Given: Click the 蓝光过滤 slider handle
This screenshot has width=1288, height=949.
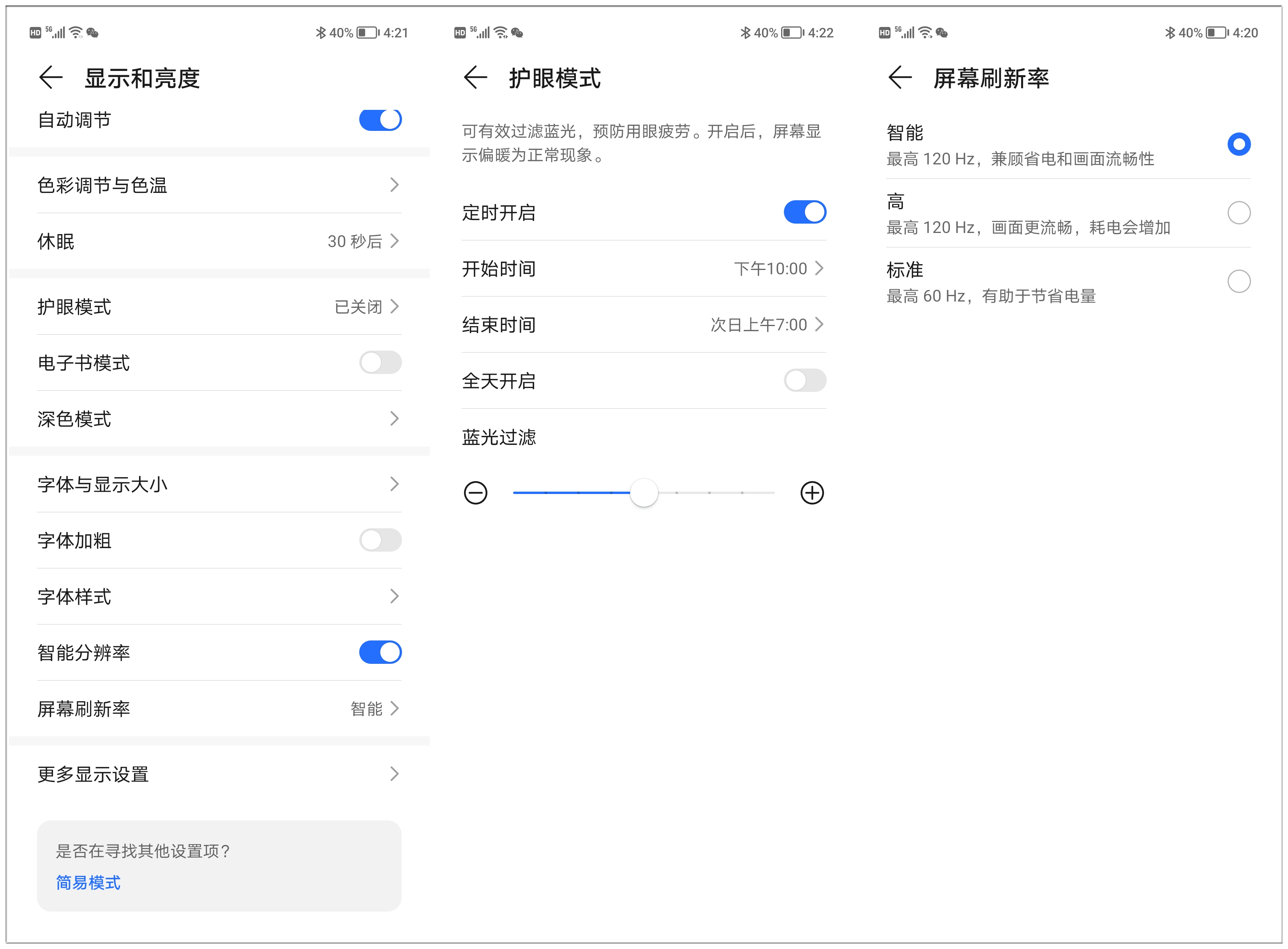Looking at the screenshot, I should pos(644,493).
